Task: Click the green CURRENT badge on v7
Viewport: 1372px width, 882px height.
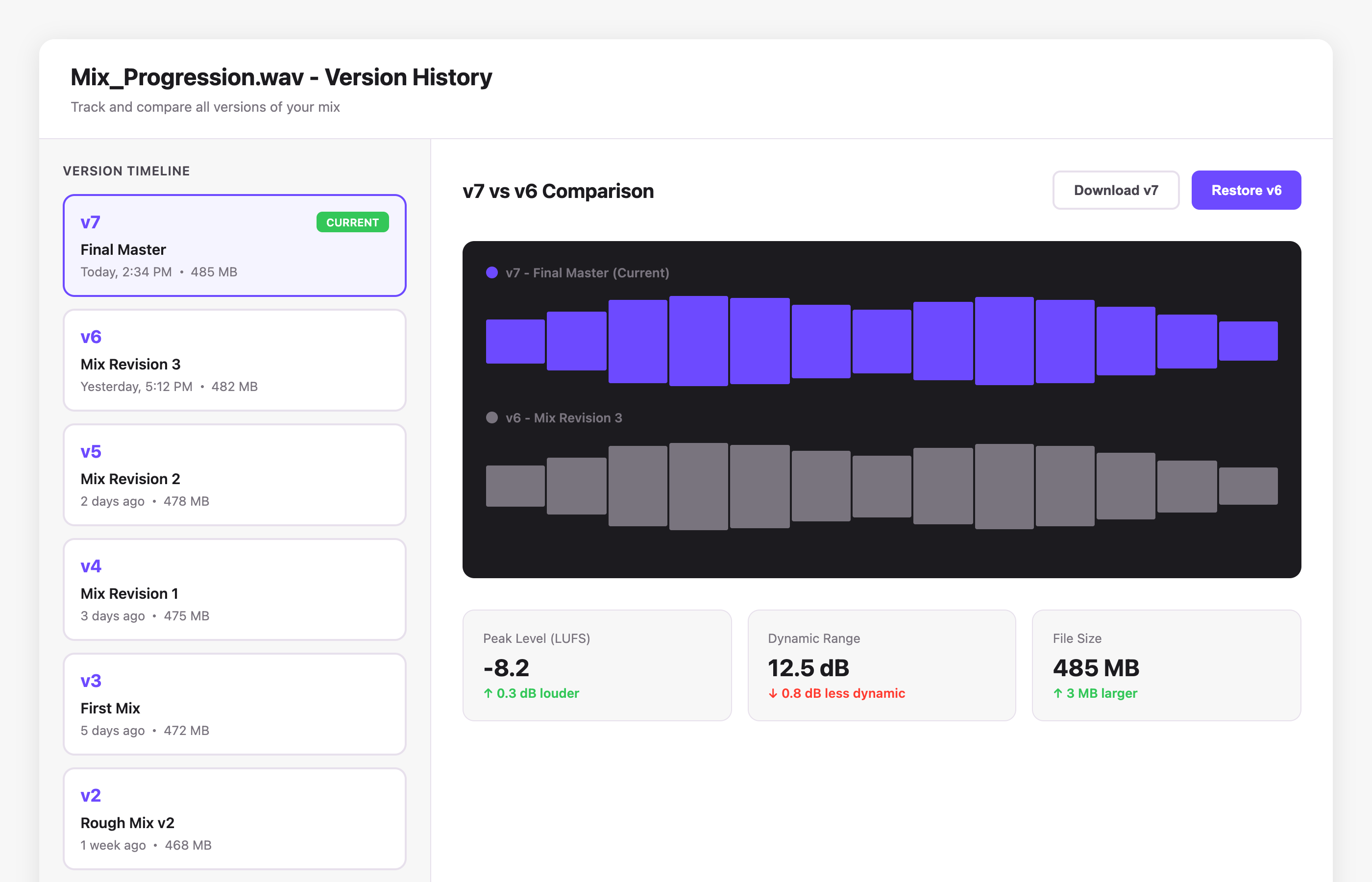Action: point(352,222)
